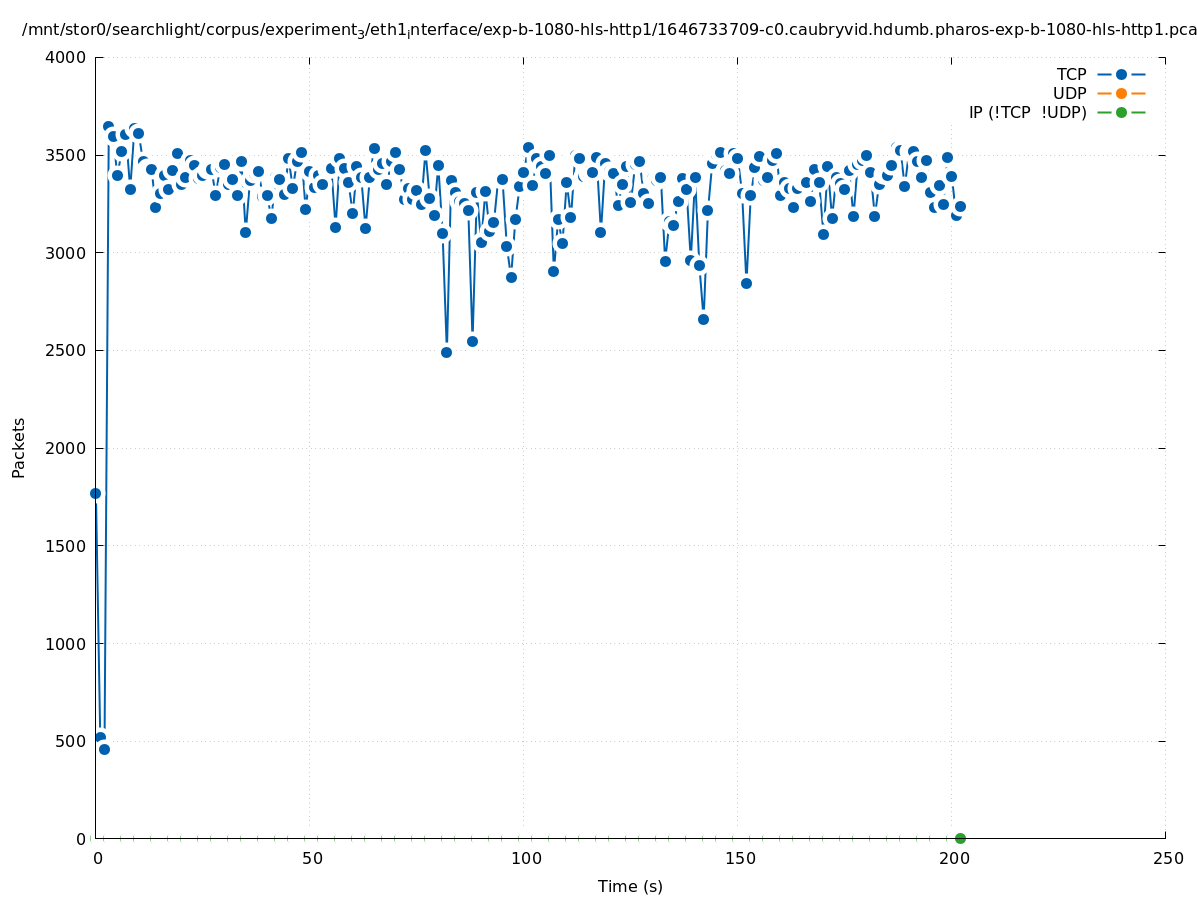The image size is (1197, 900).
Task: Click the TCP dip point near 2500 packets
Action: point(446,352)
